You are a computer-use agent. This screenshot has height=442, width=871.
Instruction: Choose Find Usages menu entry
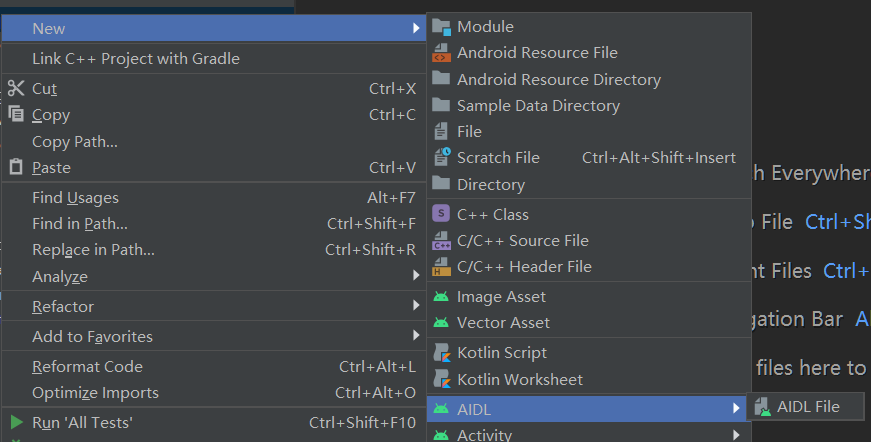coord(214,198)
